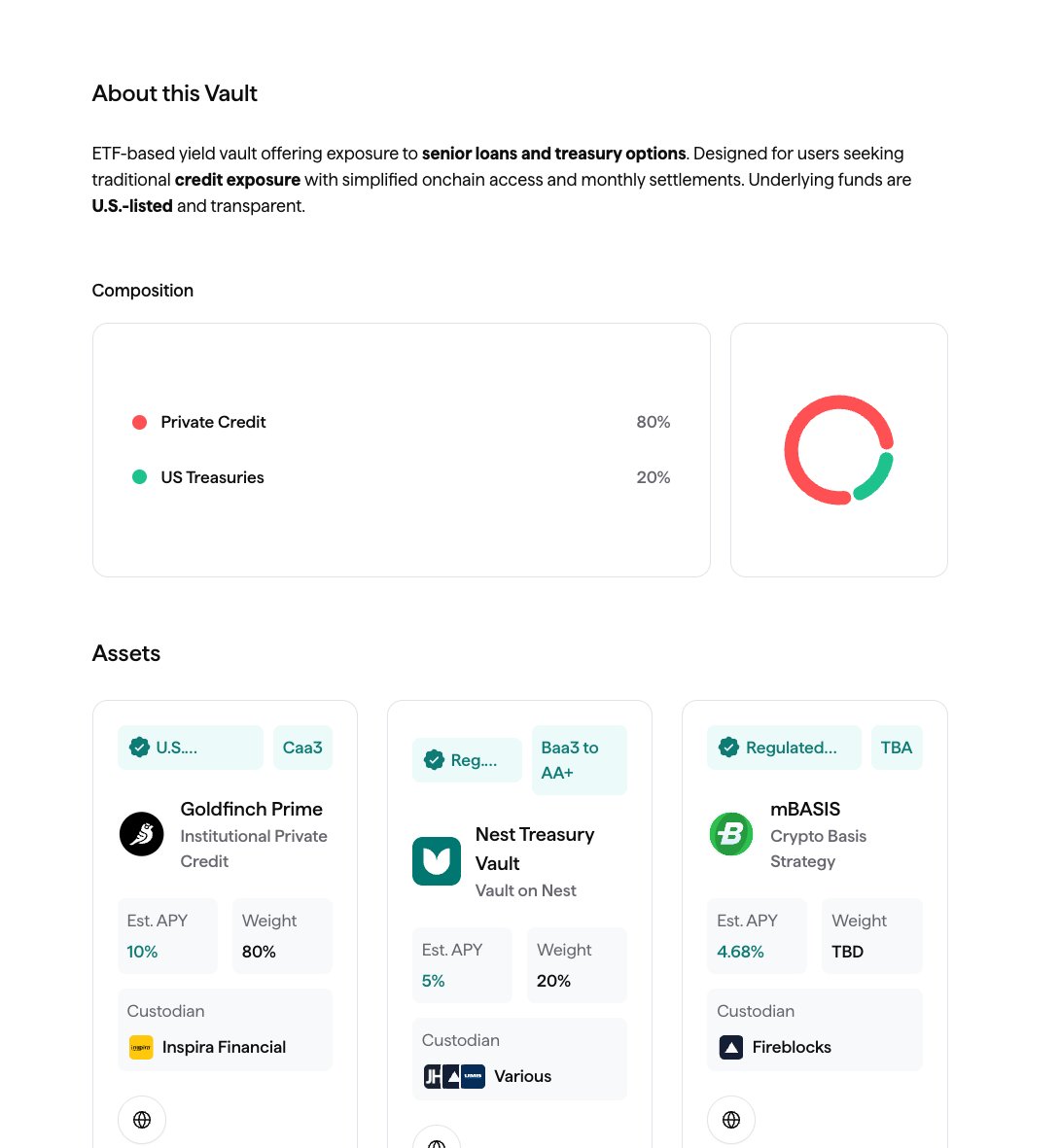The width and height of the screenshot is (1060, 1148).
Task: Open the Goldfinch Prime website globe icon
Action: tap(142, 1120)
